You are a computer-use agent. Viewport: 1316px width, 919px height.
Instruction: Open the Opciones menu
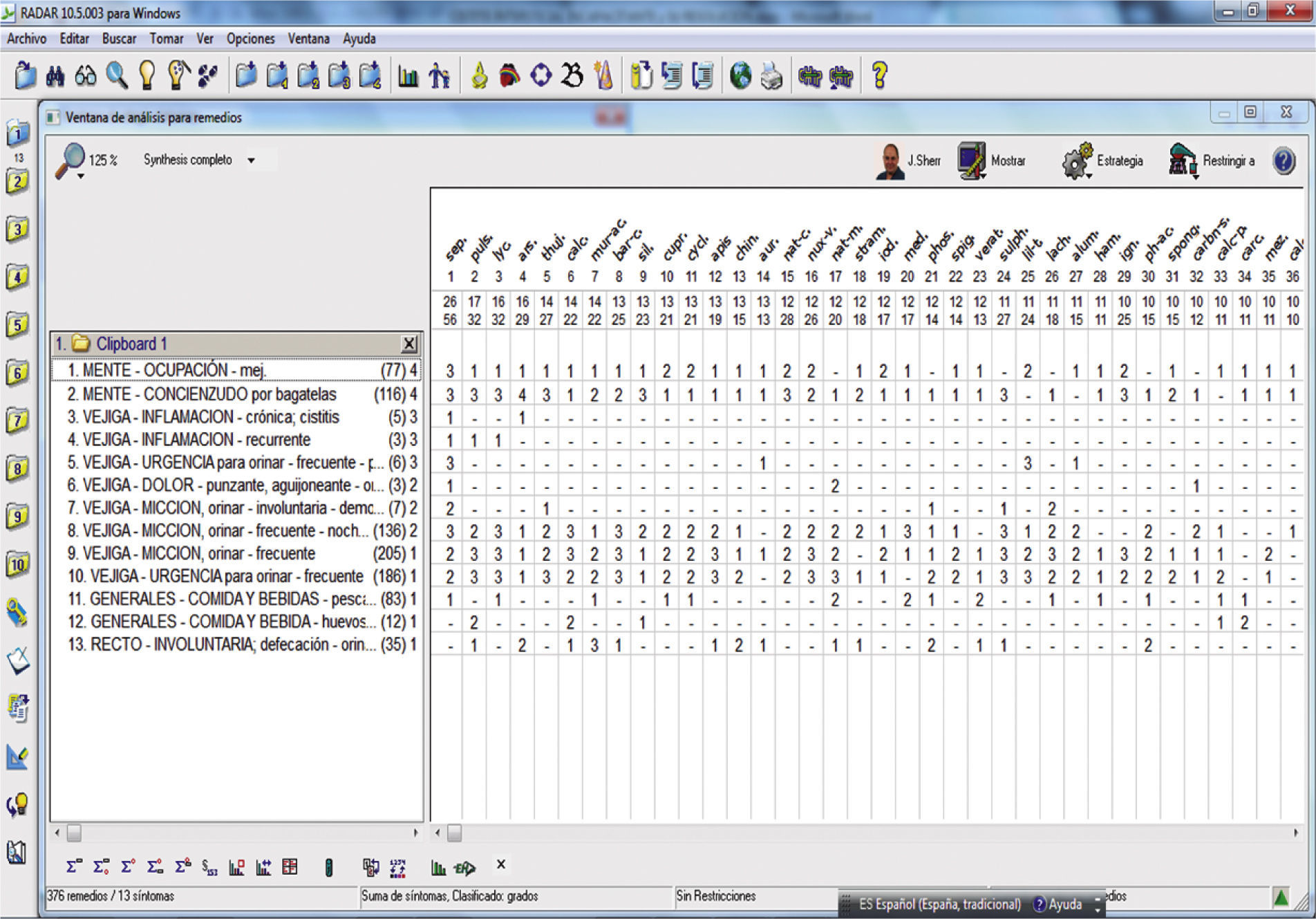click(x=250, y=39)
